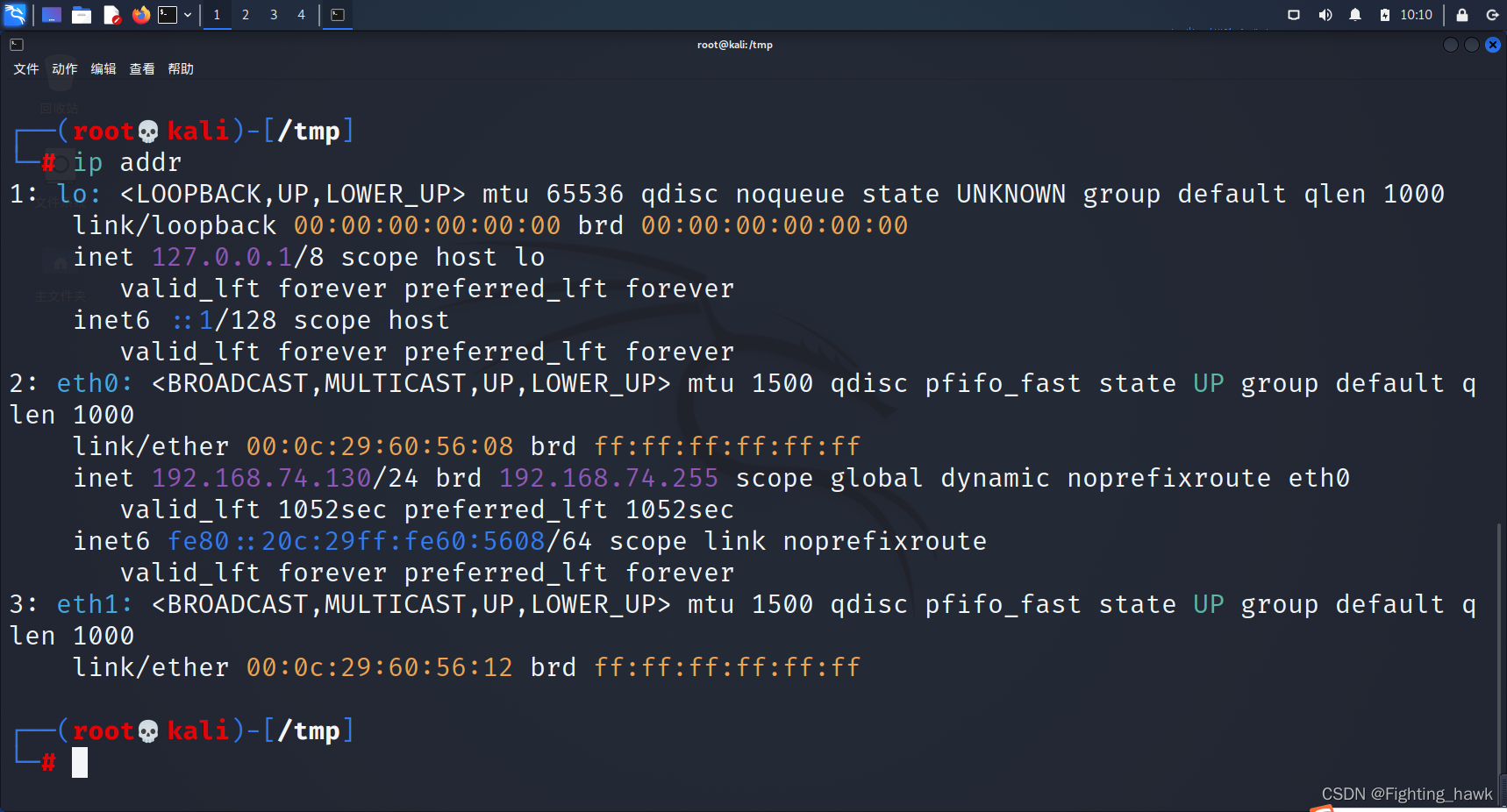Viewport: 1507px width, 812px height.
Task: Expand the terminal launcher dropdown arrow
Action: 187,15
